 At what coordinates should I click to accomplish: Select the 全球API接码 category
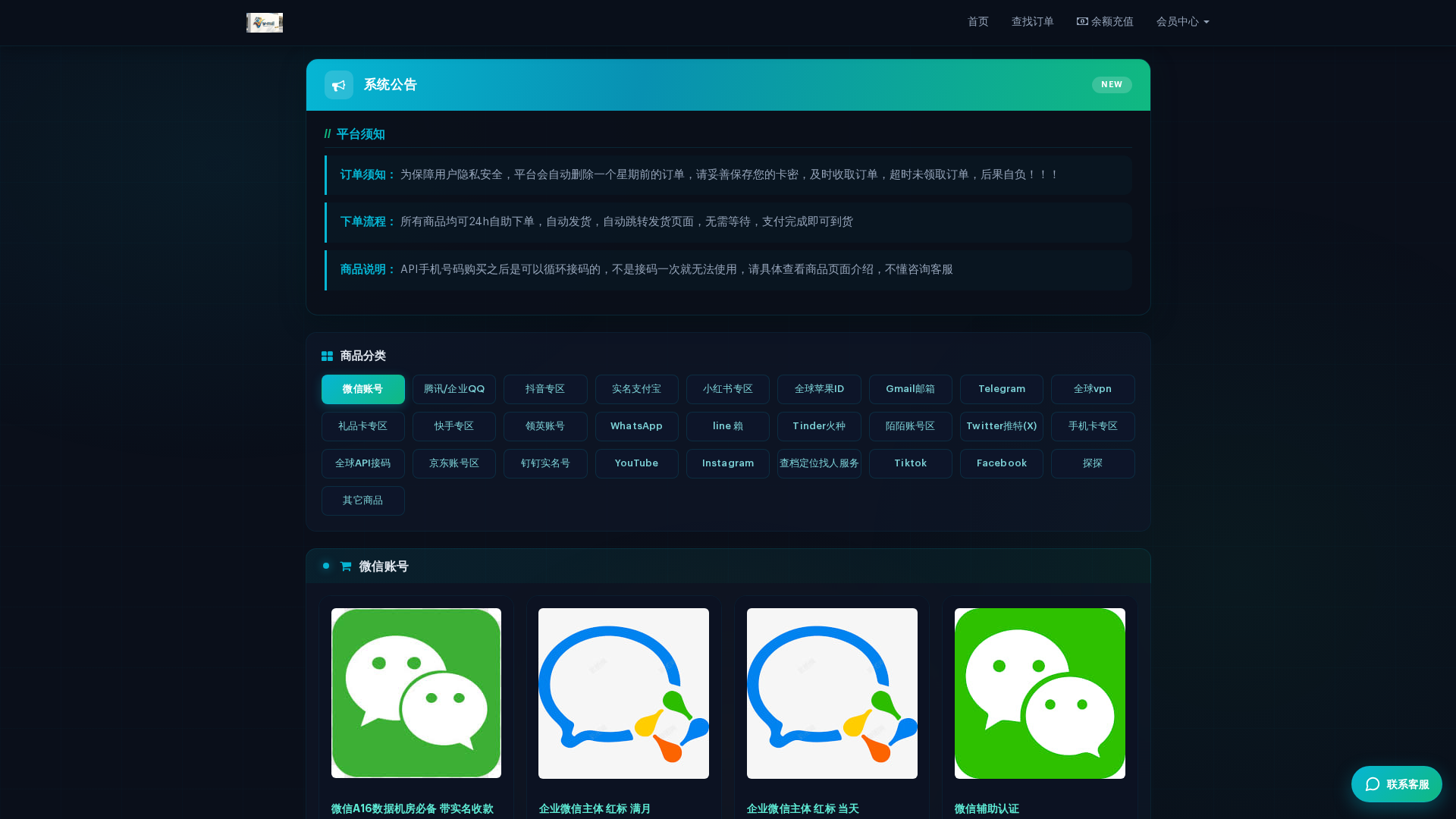click(363, 463)
